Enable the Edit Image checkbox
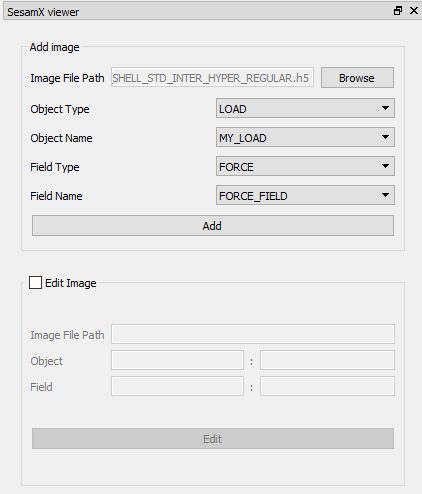Screen dimensions: 422x494 35,282
